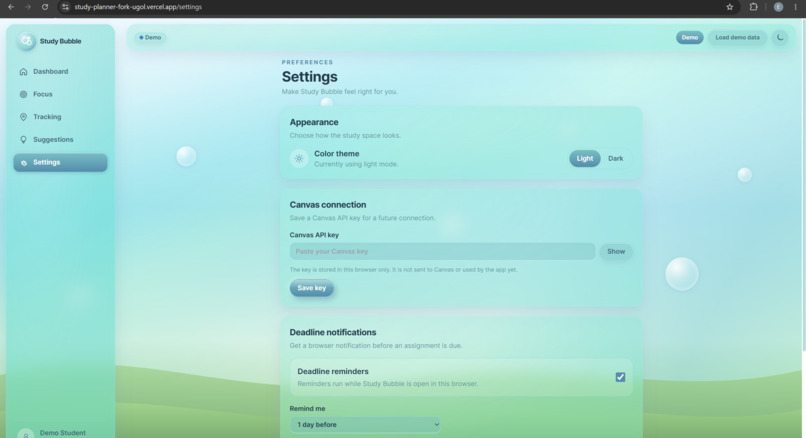The height and width of the screenshot is (438, 806).
Task: Open the browser profile avatar
Action: (x=778, y=7)
